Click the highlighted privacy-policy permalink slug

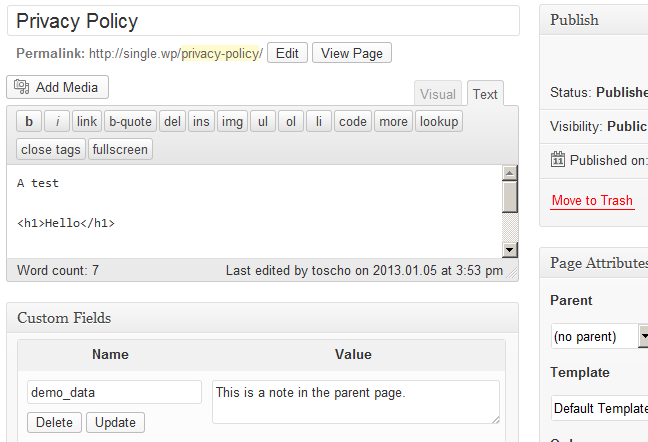click(x=220, y=53)
